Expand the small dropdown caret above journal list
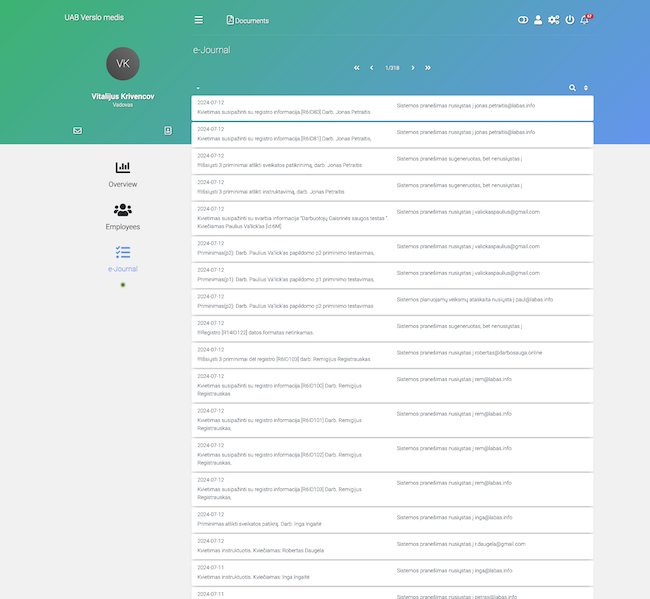Screen dimensions: 650x599 [x=198, y=88]
